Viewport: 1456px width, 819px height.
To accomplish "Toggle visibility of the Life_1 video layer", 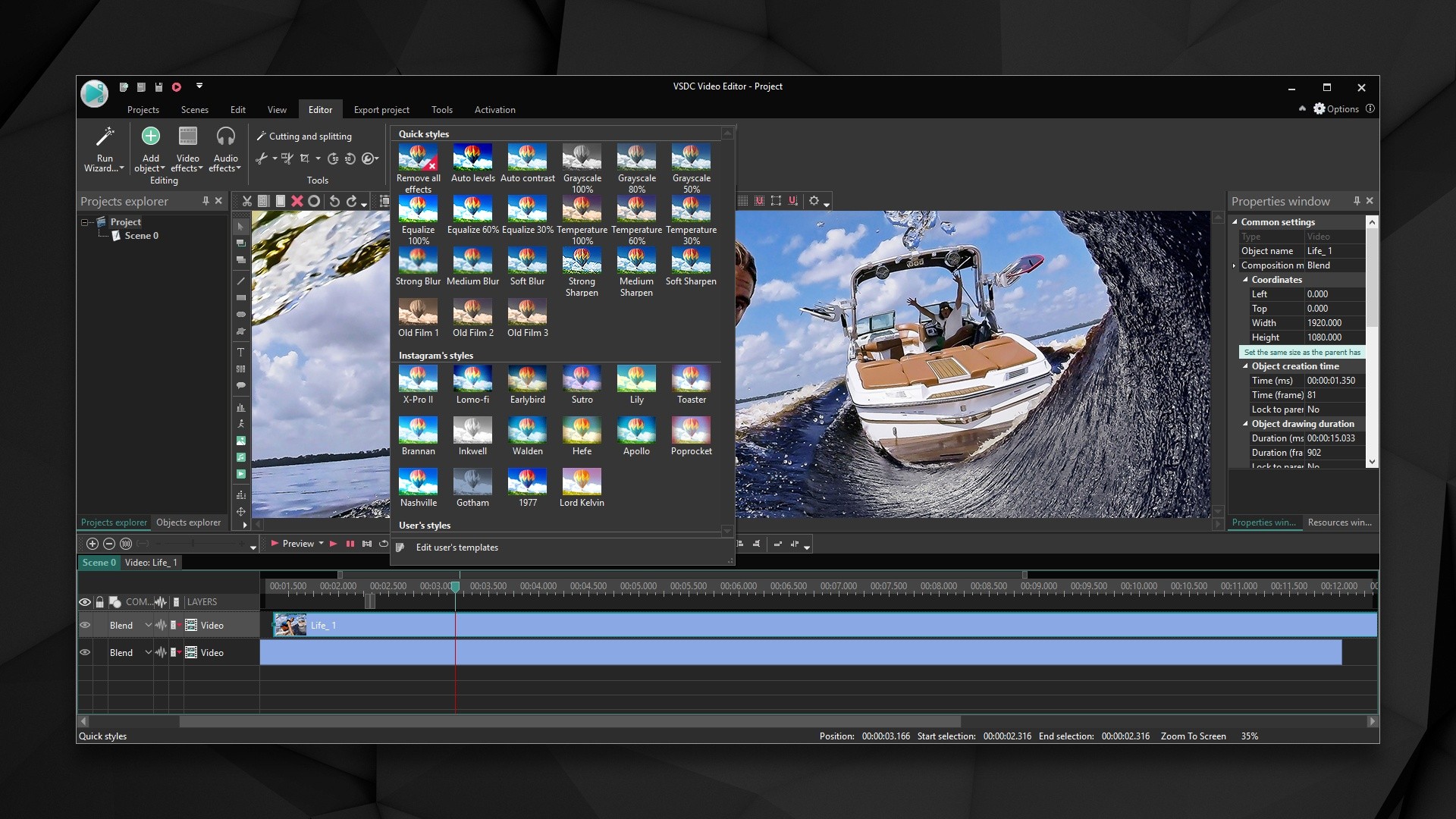I will coord(85,626).
